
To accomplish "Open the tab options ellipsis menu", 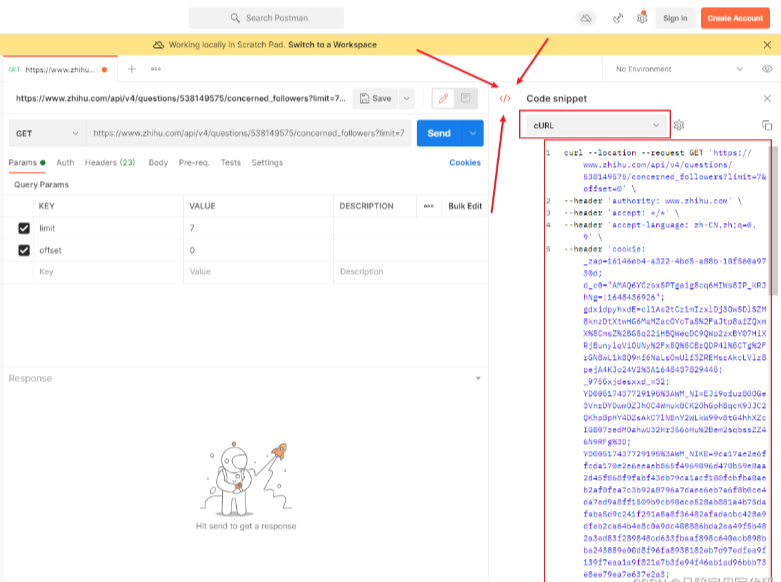I will coord(156,69).
